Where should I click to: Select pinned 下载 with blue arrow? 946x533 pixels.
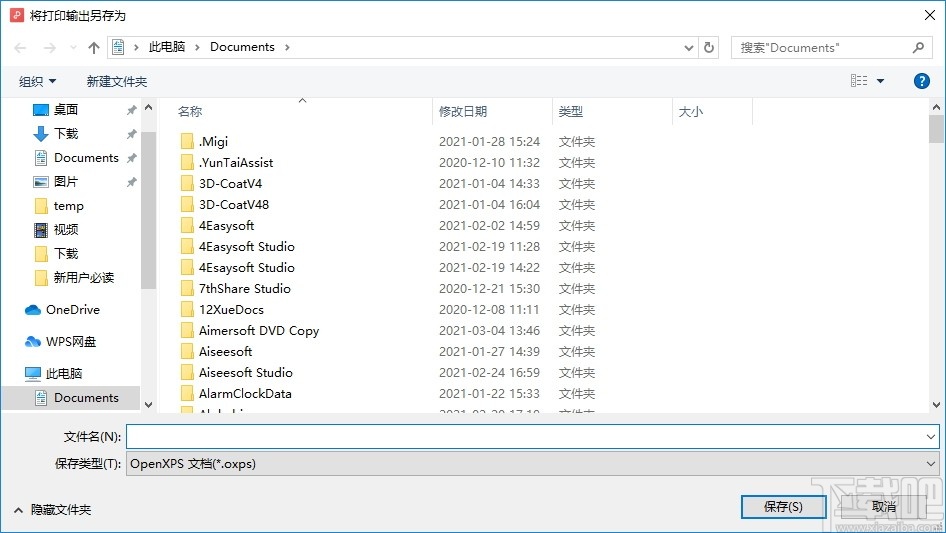point(65,134)
